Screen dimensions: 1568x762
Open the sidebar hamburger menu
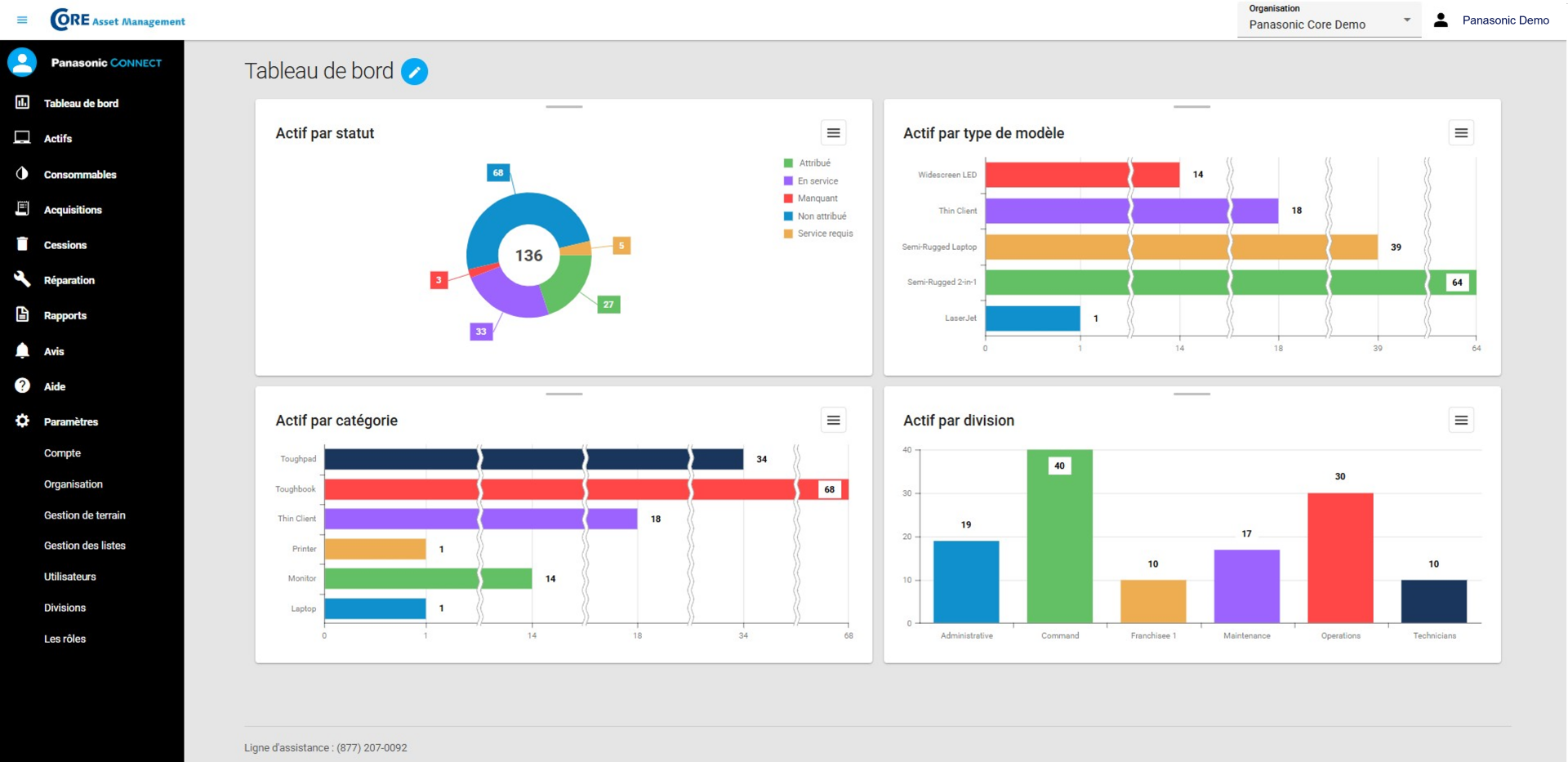(x=23, y=20)
